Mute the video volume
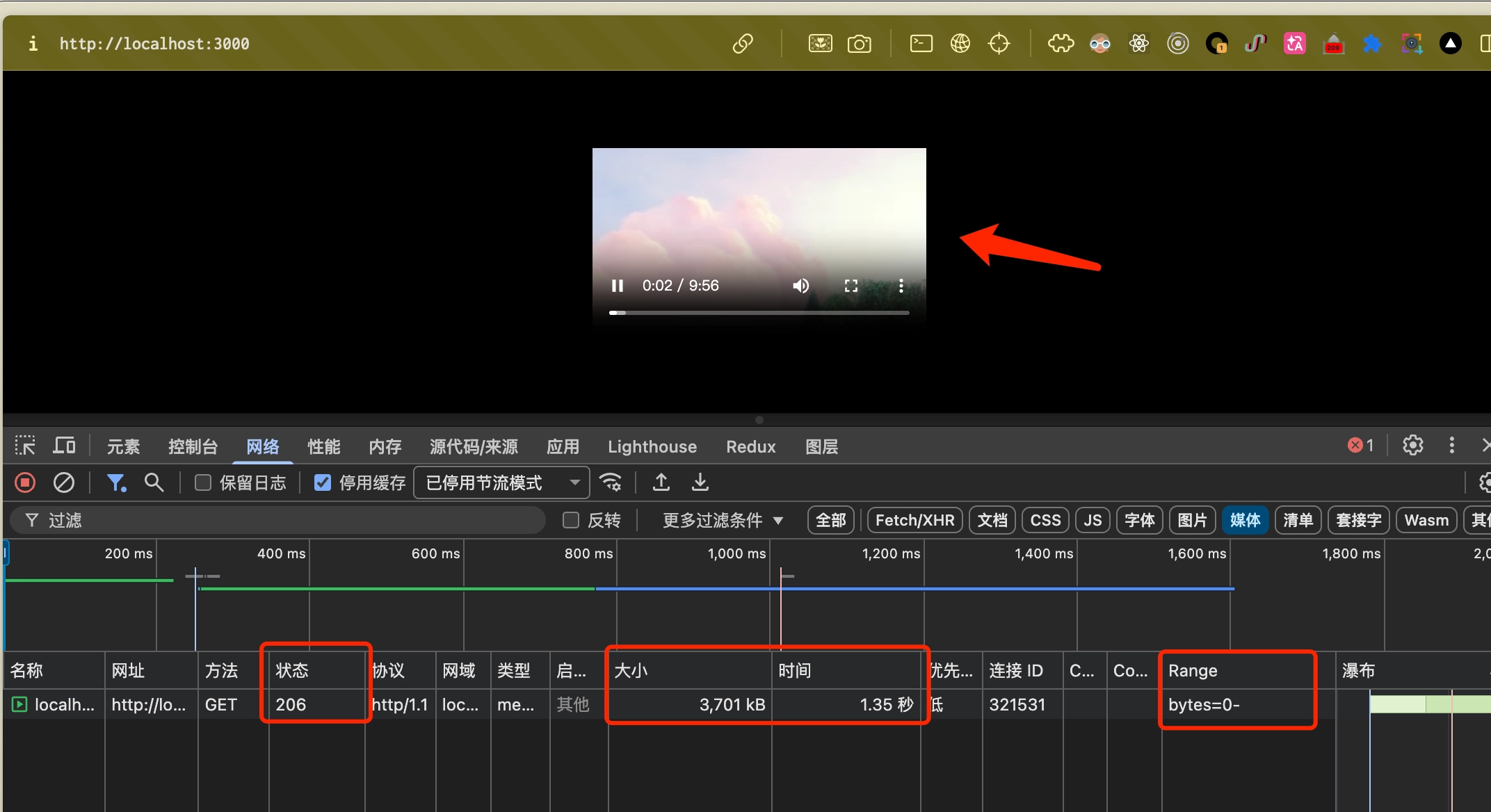The height and width of the screenshot is (812, 1491). pyautogui.click(x=801, y=286)
